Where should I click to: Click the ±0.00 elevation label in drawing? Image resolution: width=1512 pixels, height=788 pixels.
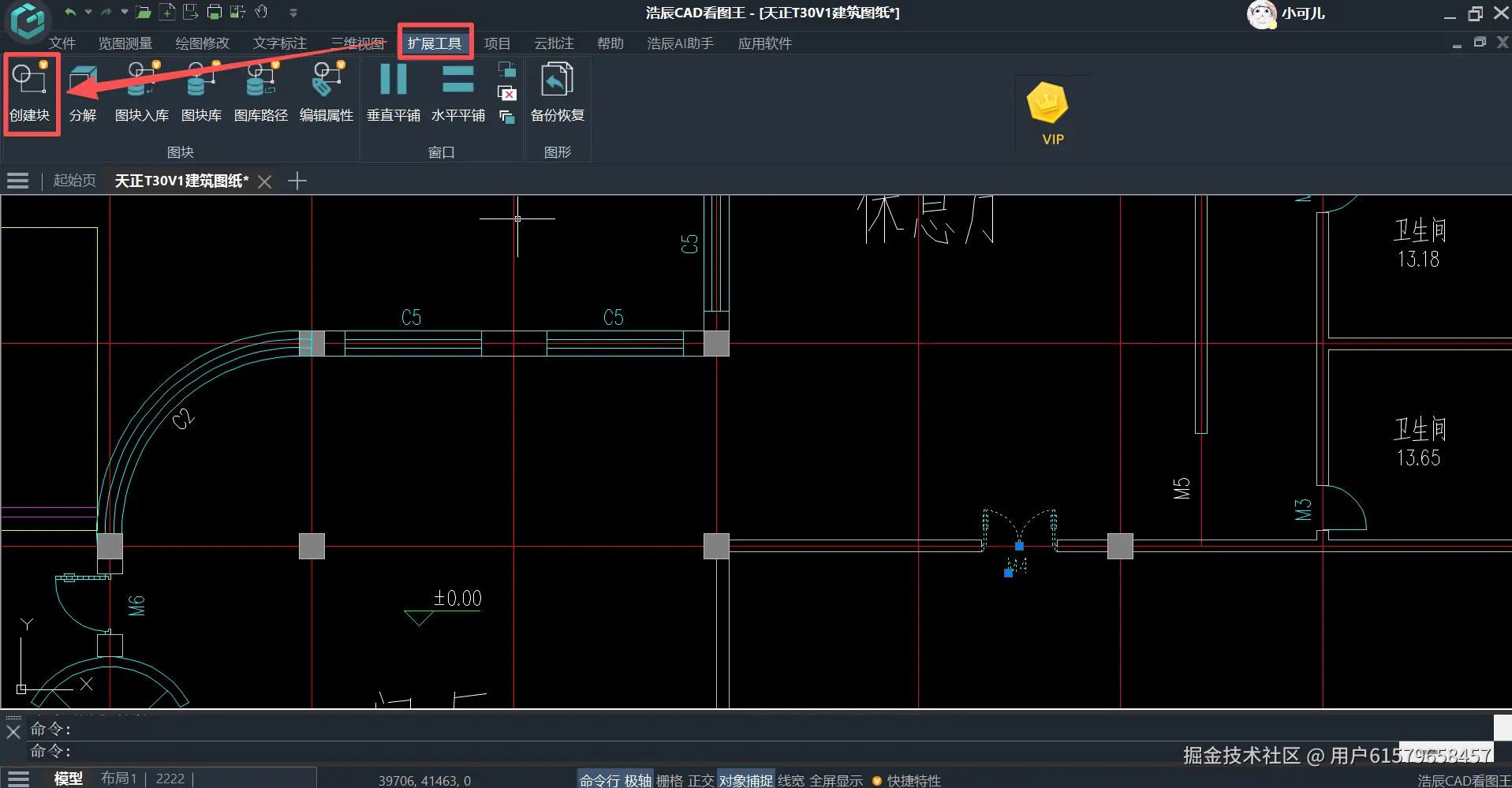[457, 599]
